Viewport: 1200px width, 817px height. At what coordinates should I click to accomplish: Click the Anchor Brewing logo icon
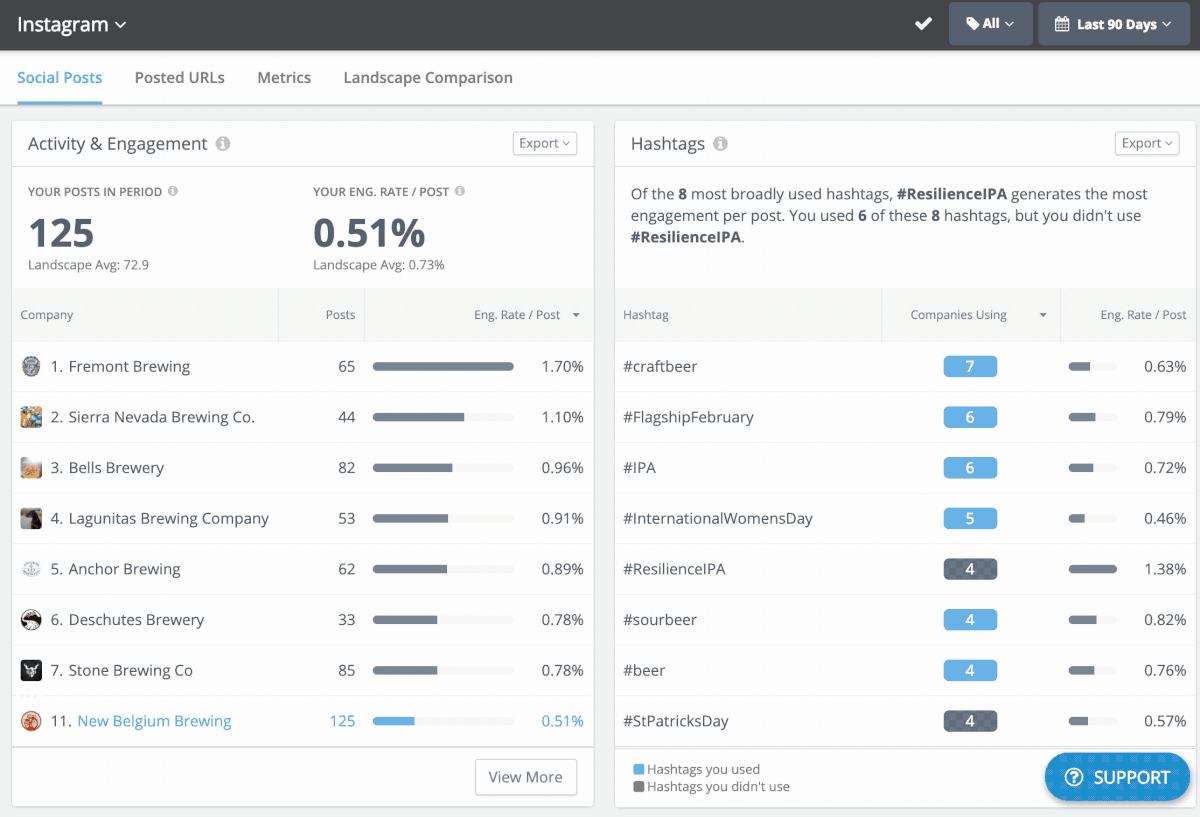point(31,569)
